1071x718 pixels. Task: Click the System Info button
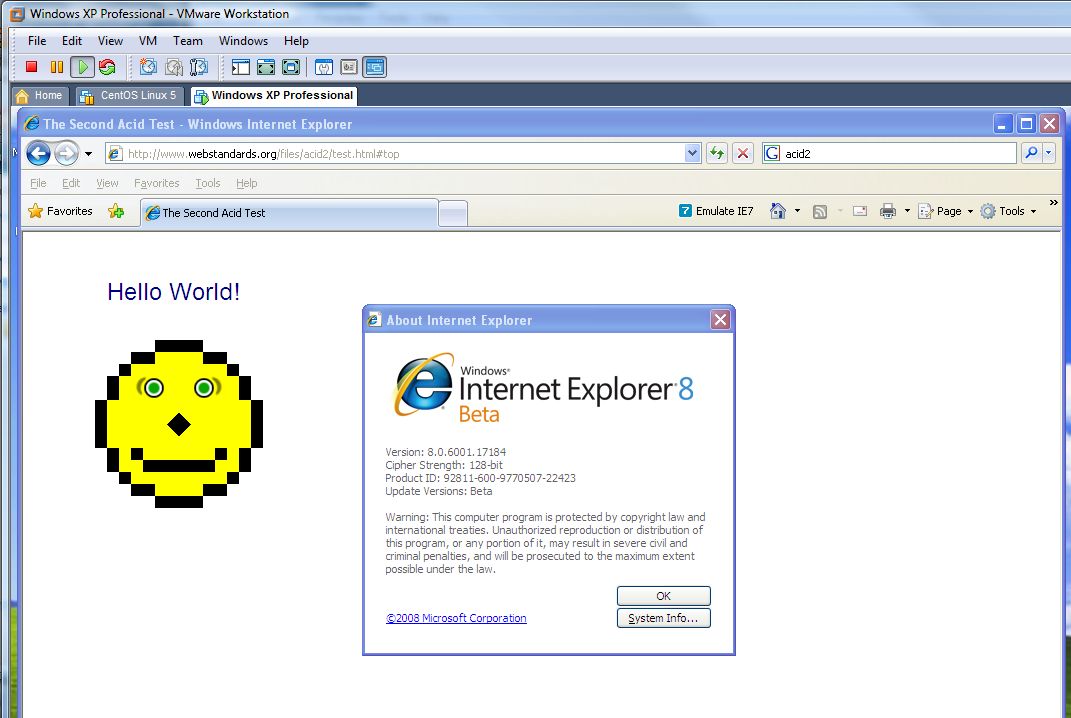pos(663,618)
